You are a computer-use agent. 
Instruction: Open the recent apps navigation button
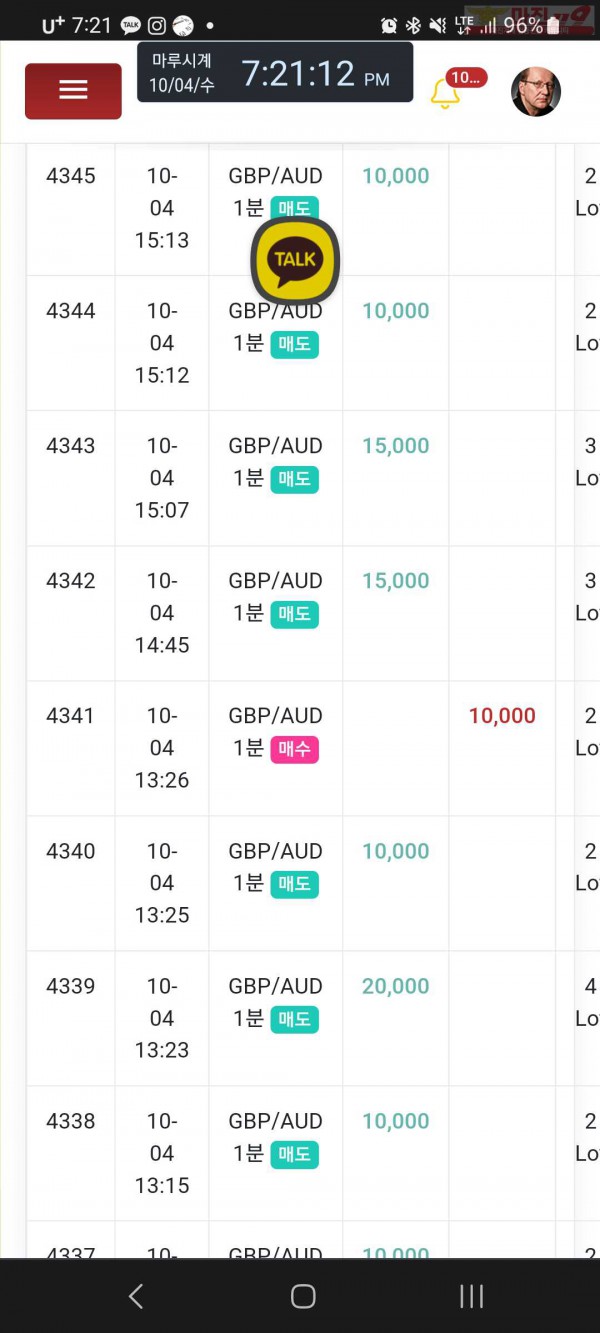pos(471,1297)
